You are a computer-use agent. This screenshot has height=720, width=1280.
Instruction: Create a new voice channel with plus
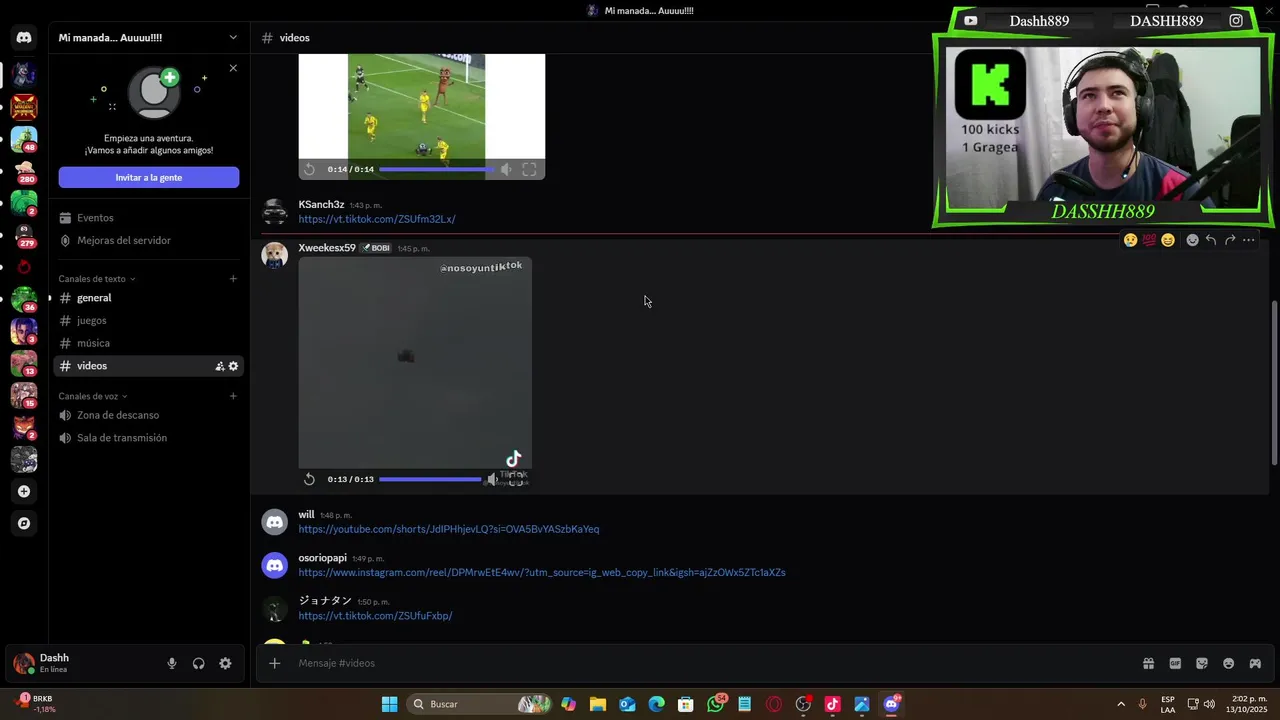pos(233,396)
